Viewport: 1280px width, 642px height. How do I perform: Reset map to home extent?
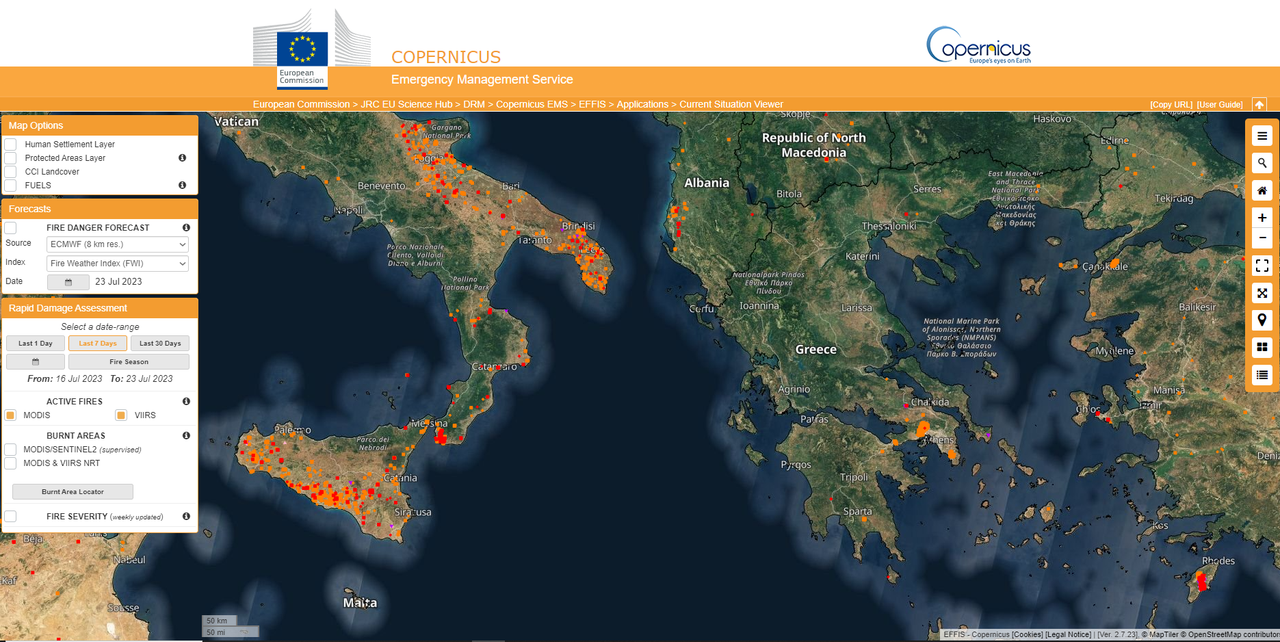(1262, 190)
